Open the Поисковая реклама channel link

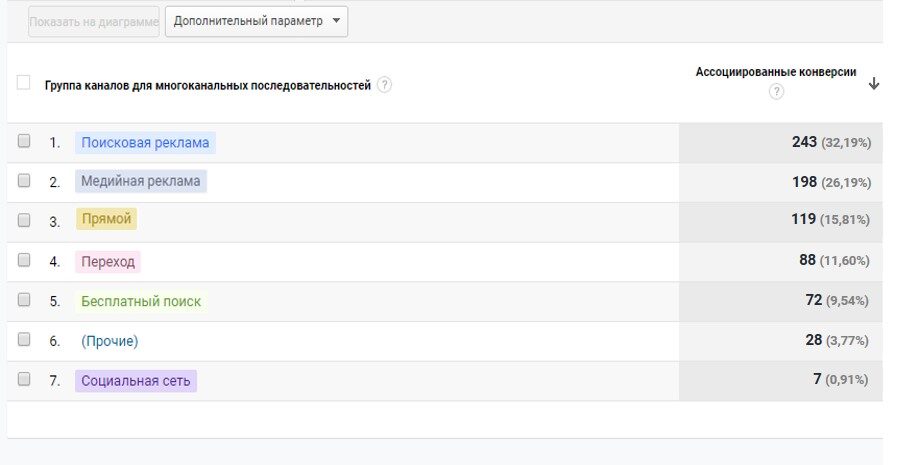click(x=145, y=143)
